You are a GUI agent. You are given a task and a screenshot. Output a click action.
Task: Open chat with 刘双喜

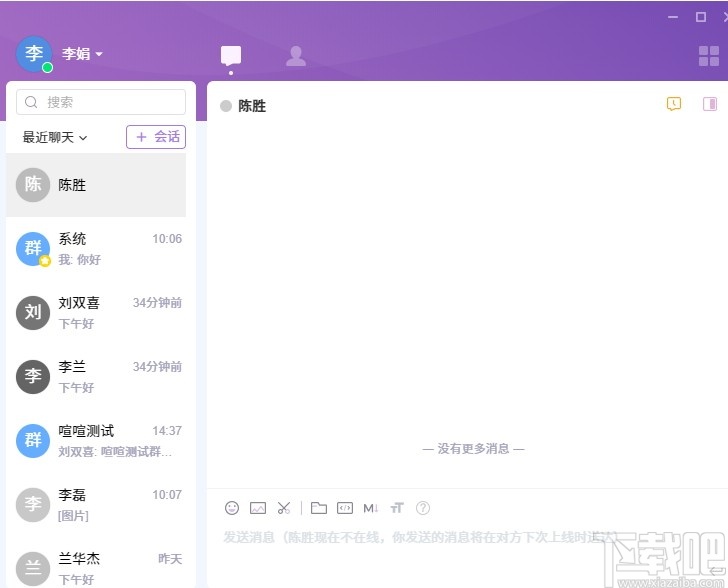96,313
